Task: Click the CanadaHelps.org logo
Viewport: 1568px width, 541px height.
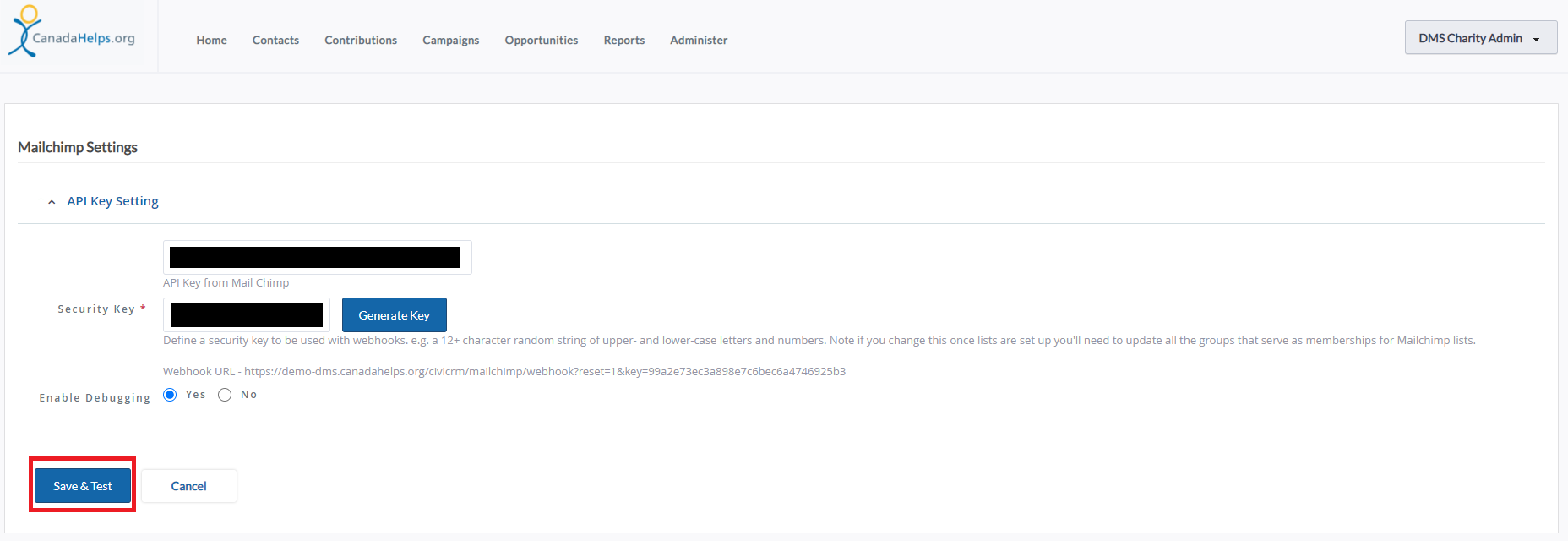Action: pos(73,32)
